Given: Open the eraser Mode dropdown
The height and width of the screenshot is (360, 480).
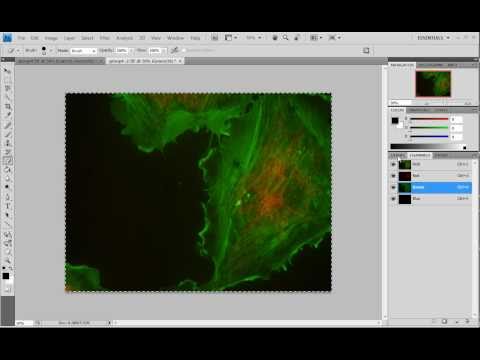Looking at the screenshot, I should point(83,51).
